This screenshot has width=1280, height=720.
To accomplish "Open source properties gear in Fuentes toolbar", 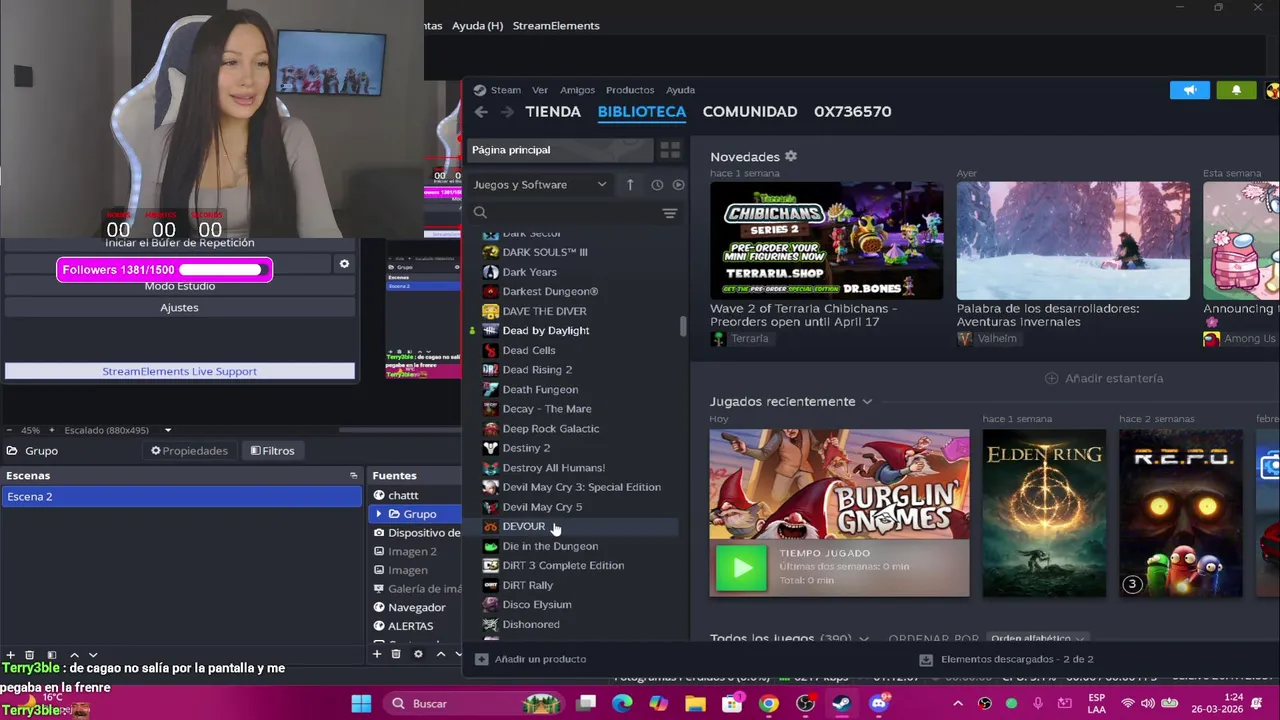I will pyautogui.click(x=418, y=654).
